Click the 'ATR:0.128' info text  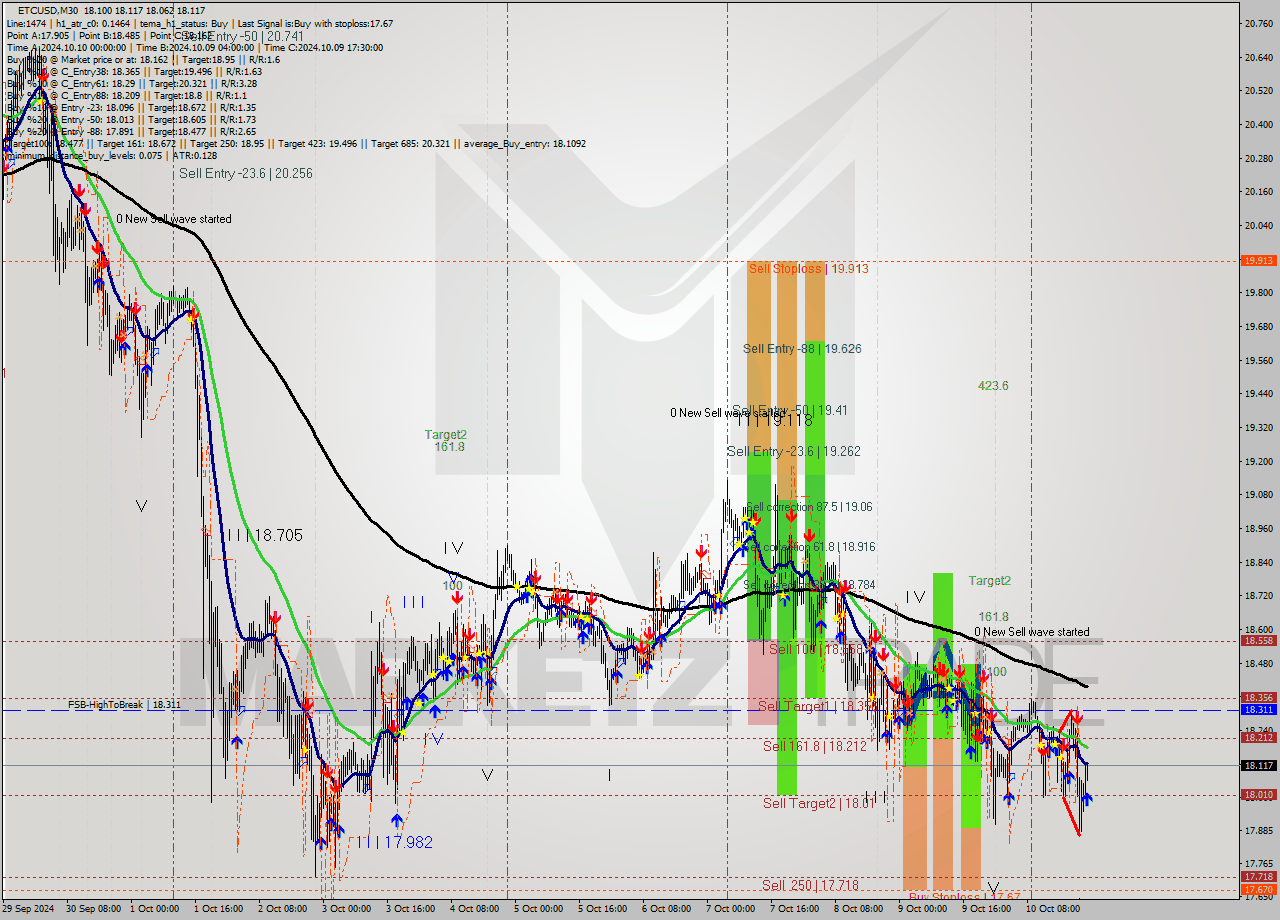click(195, 156)
